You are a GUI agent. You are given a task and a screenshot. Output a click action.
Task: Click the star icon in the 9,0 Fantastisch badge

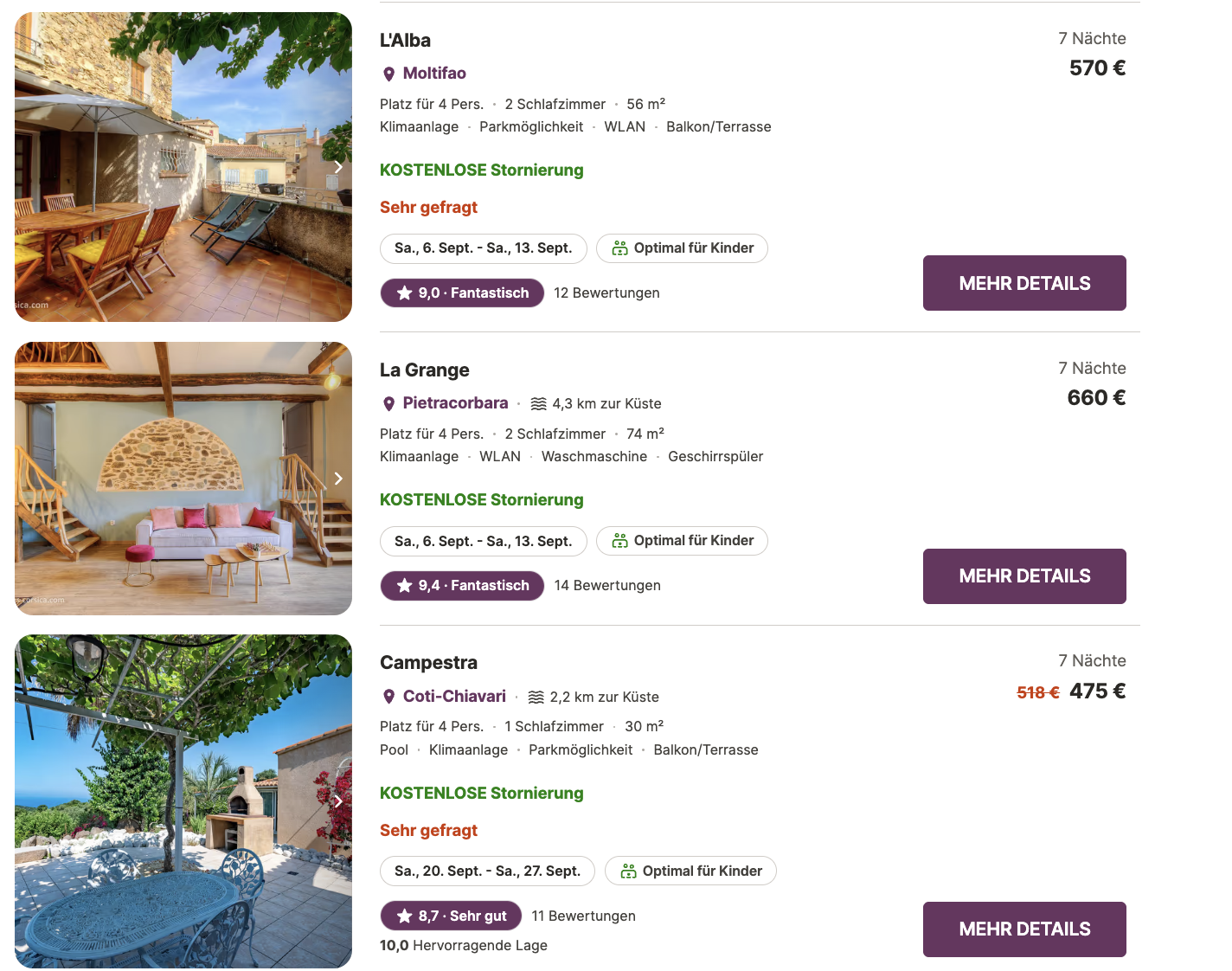(404, 293)
